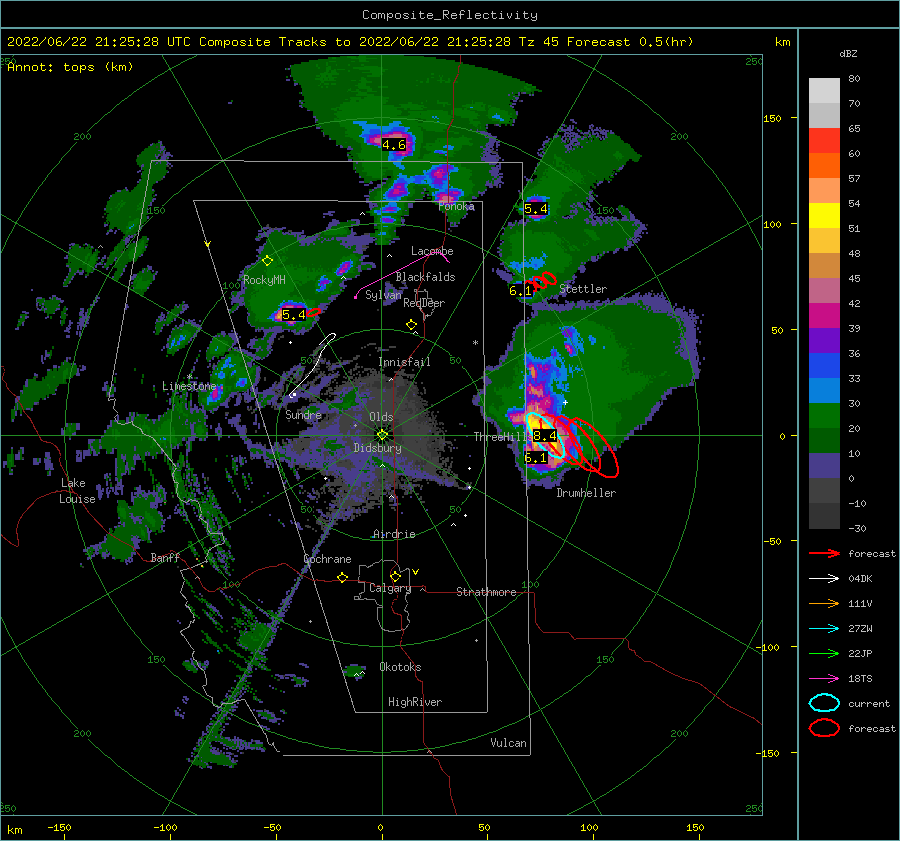Select the magenta 18TS track arrow
This screenshot has width=900, height=841.
coord(824,679)
